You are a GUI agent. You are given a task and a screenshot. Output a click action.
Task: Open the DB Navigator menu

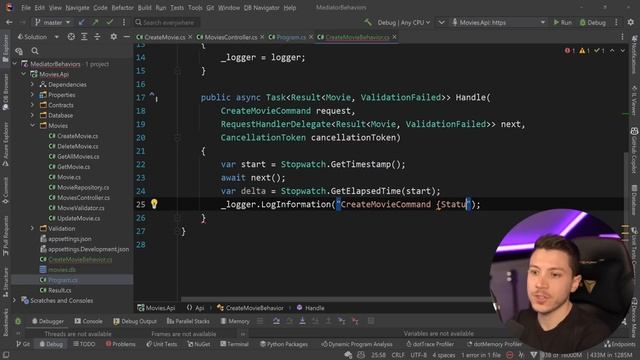262,8
